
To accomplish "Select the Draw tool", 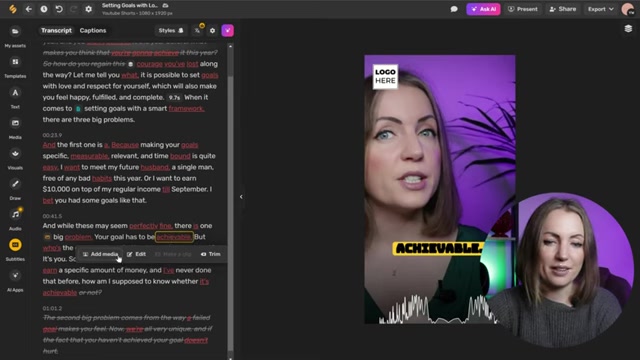I will (x=15, y=190).
